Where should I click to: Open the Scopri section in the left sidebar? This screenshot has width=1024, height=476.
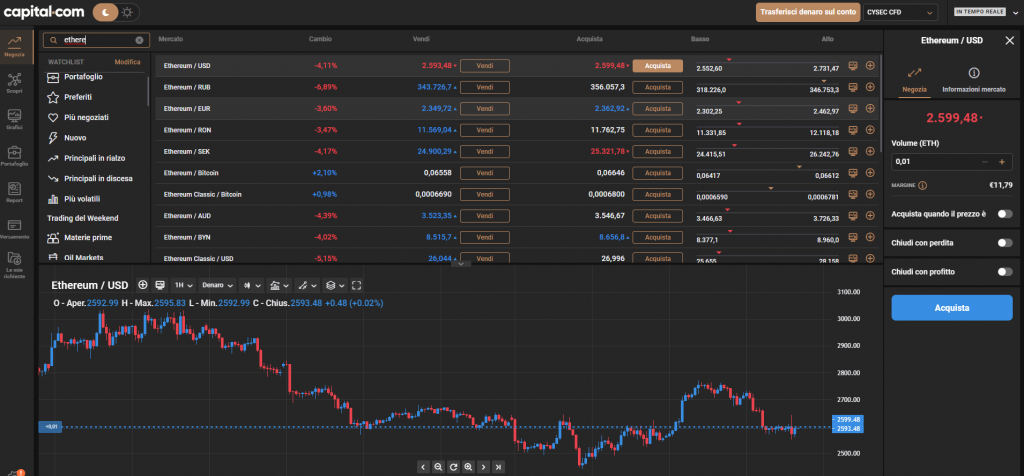coord(14,83)
